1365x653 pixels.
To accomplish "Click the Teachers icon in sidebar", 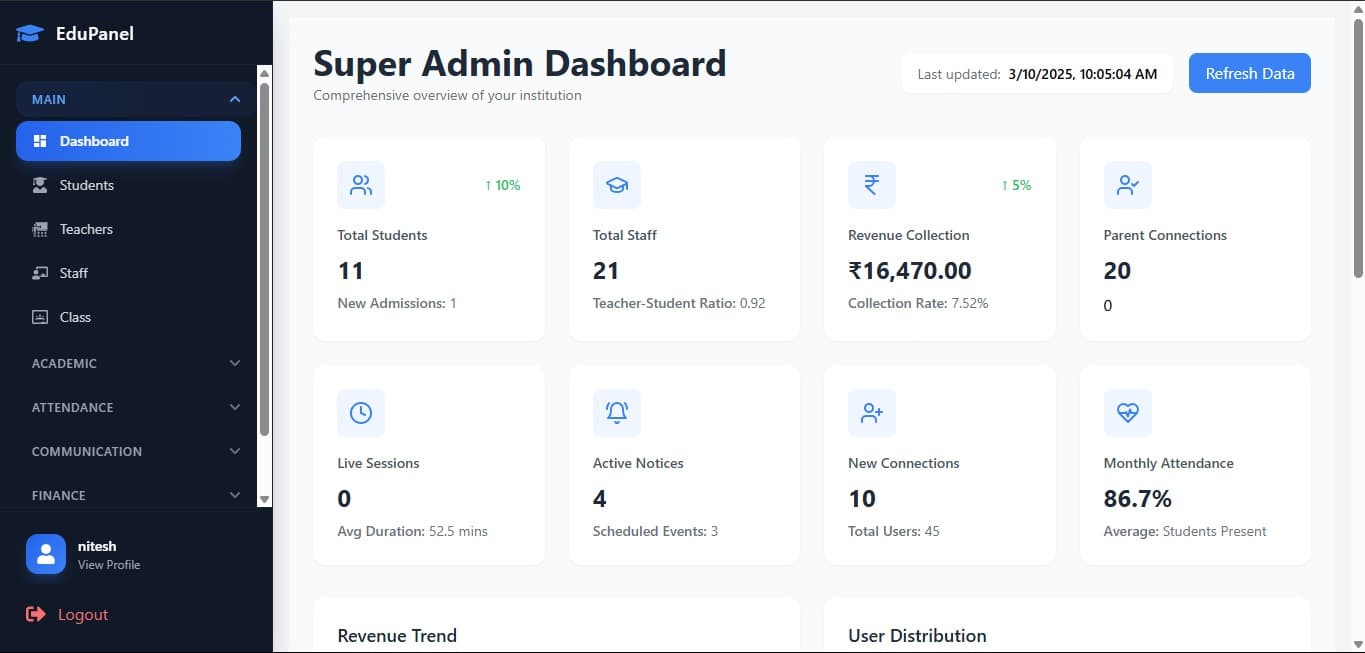I will click(40, 229).
